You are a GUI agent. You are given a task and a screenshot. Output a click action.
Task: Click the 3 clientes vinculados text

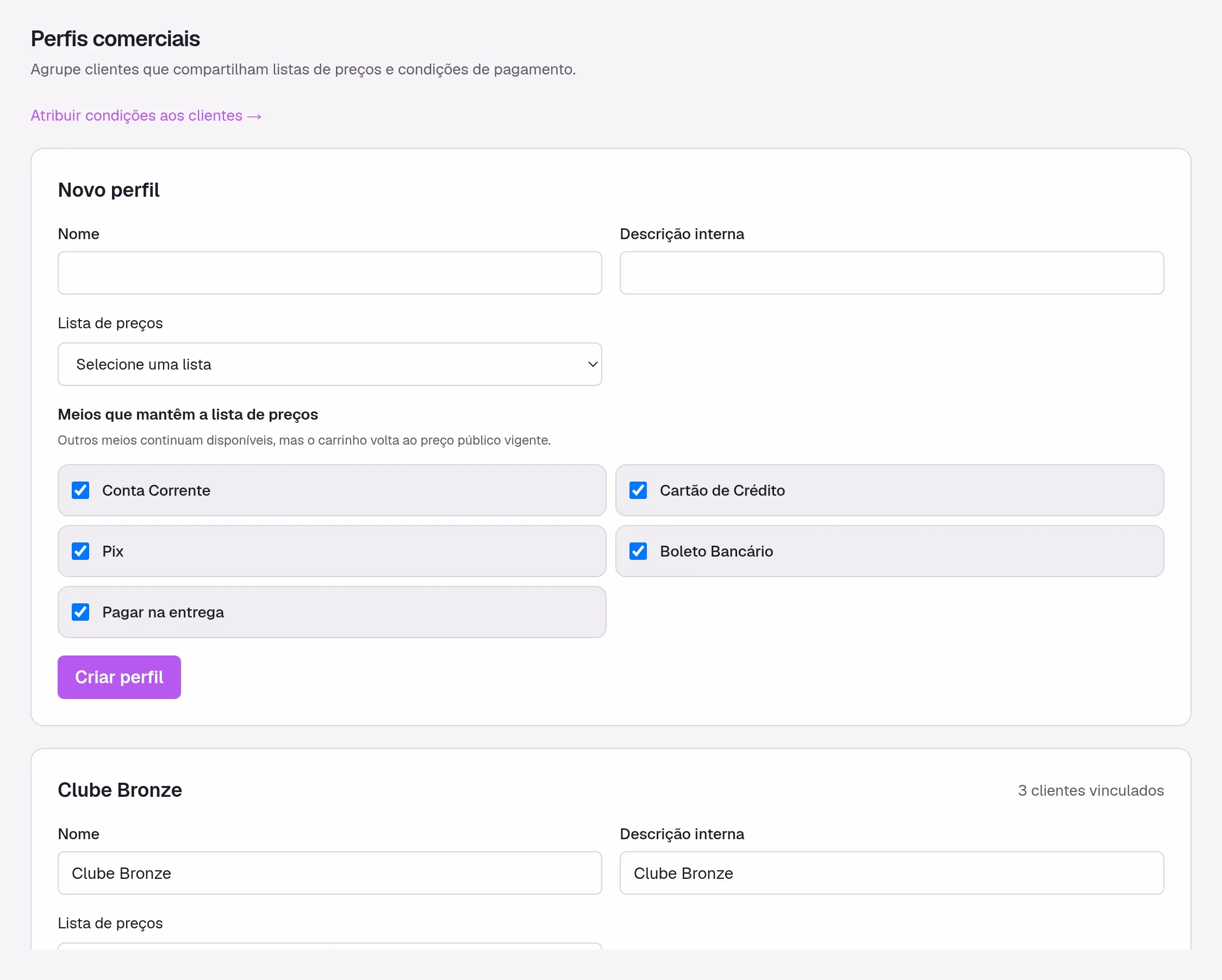(1090, 791)
